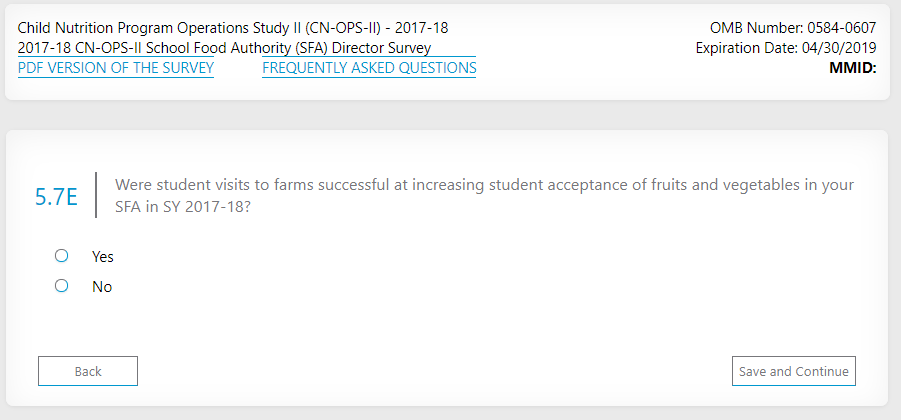
Task: Open the Frequently Asked Questions link
Action: coord(369,68)
